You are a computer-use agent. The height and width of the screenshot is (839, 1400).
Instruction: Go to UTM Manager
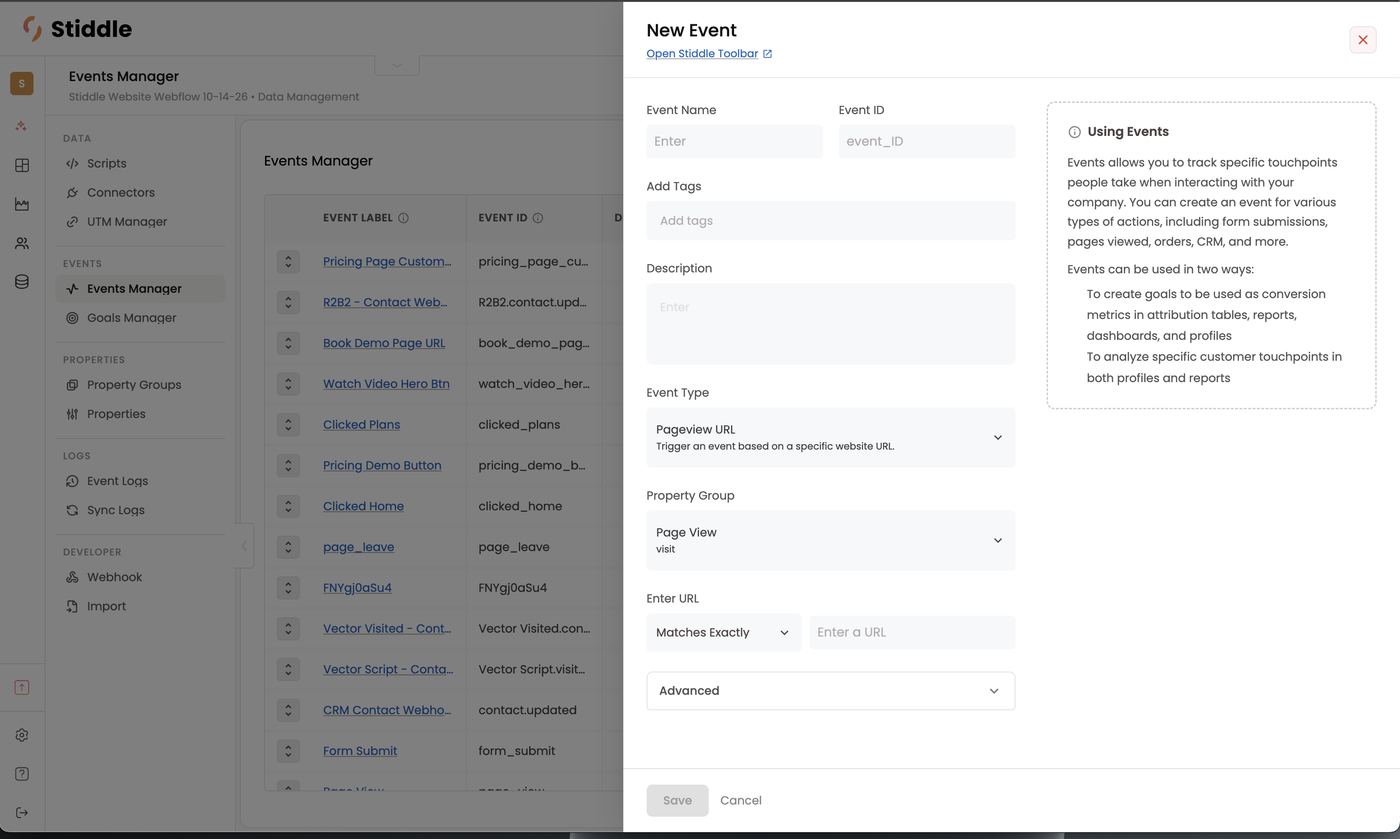(126, 222)
